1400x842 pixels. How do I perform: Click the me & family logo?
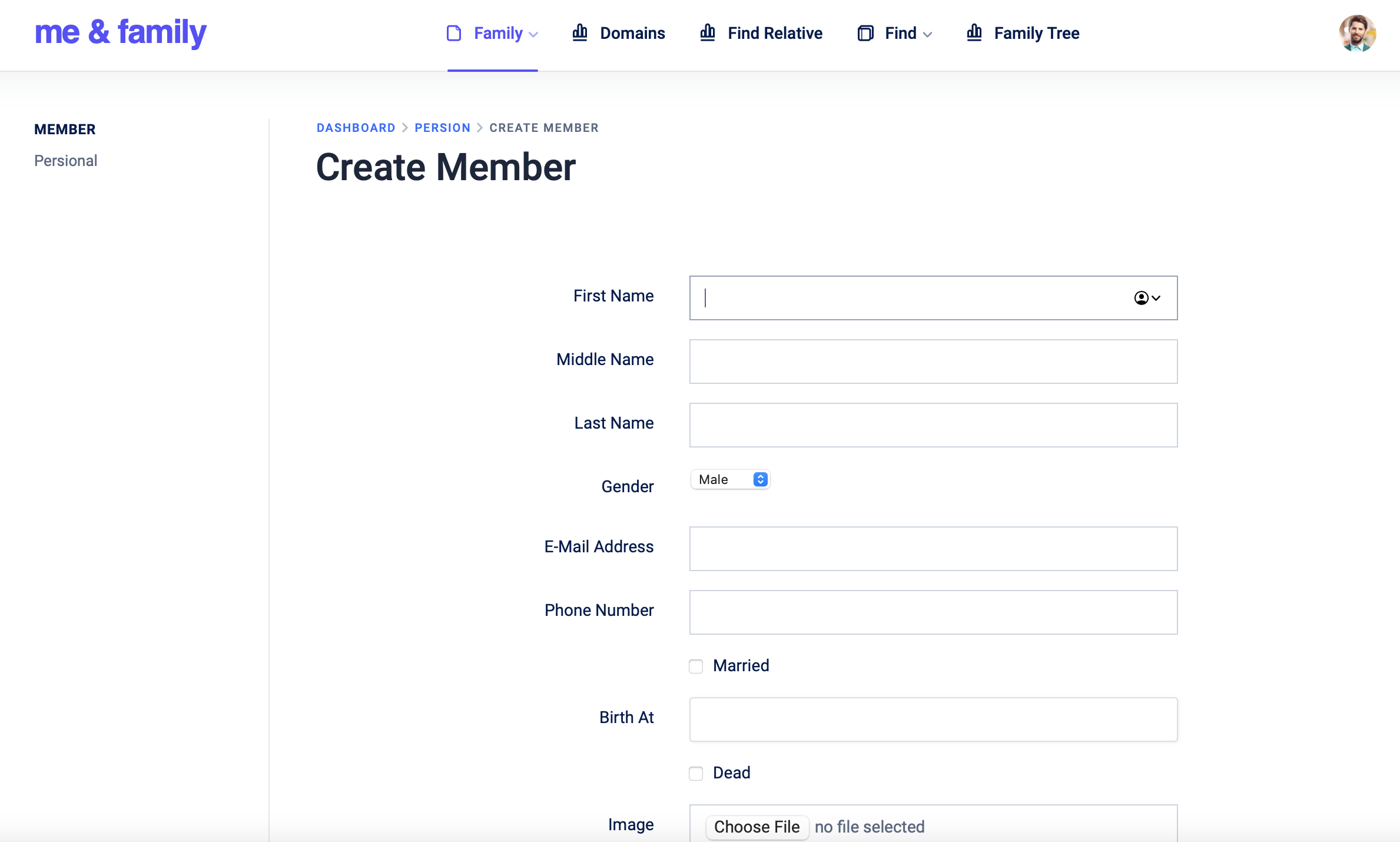[121, 32]
